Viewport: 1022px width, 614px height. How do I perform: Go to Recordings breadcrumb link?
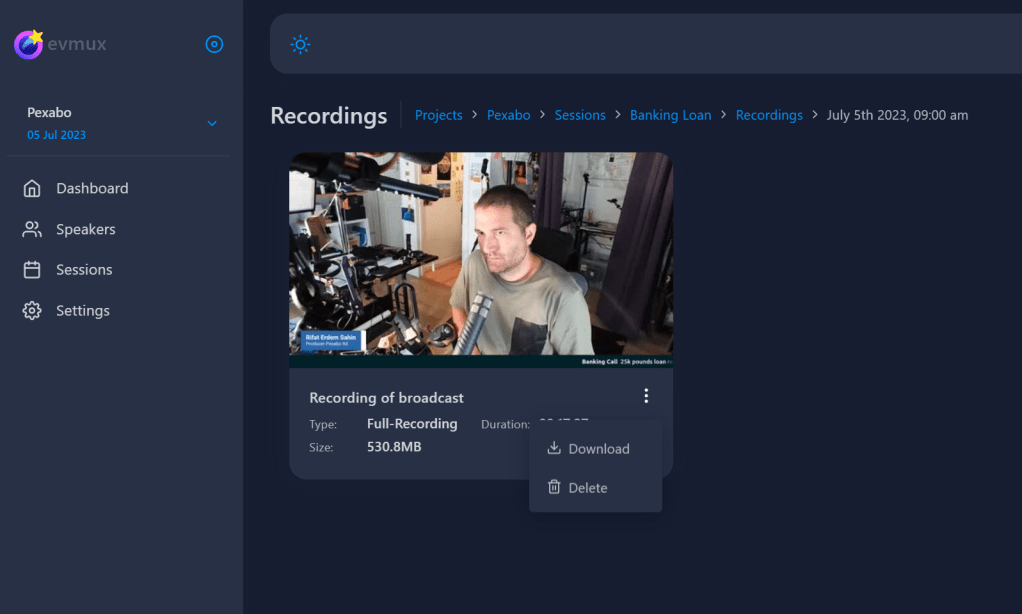coord(769,115)
